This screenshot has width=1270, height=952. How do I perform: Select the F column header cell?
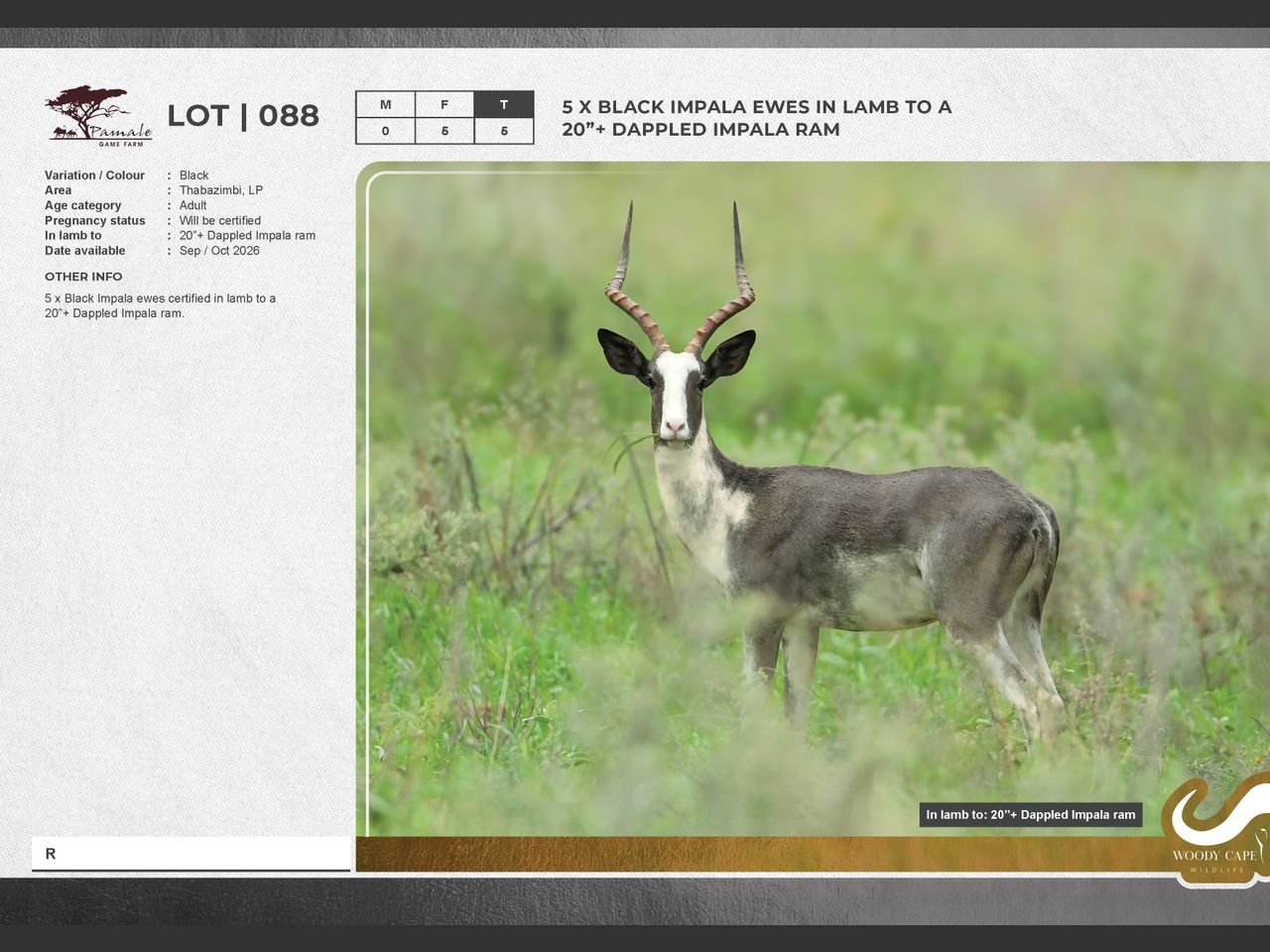coord(444,105)
